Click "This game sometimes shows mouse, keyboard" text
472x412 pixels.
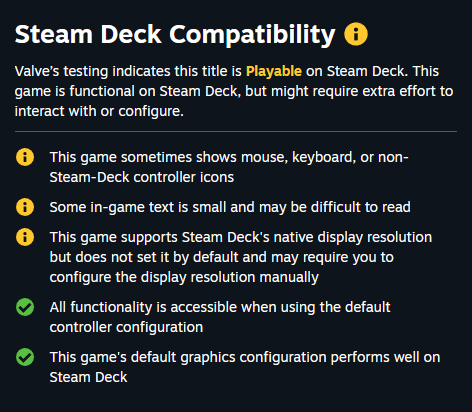coord(202,157)
